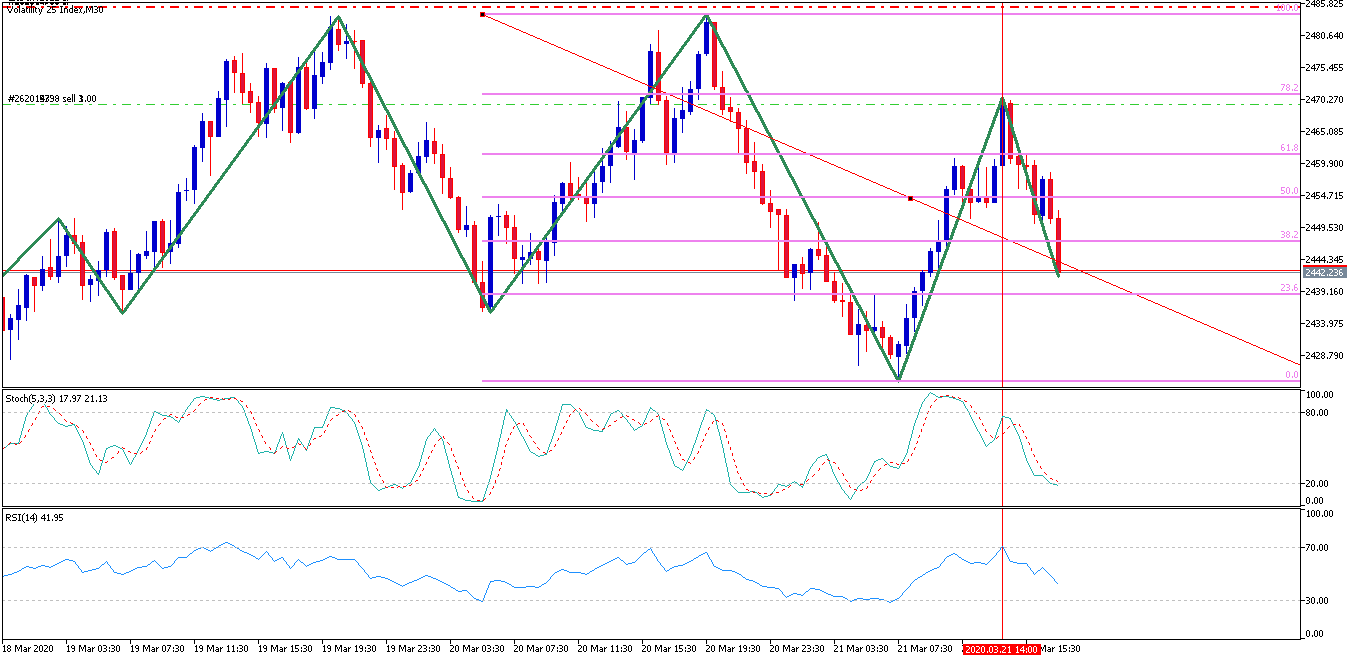Click the RSI(14) 41.95 indicator label

[x=34, y=518]
